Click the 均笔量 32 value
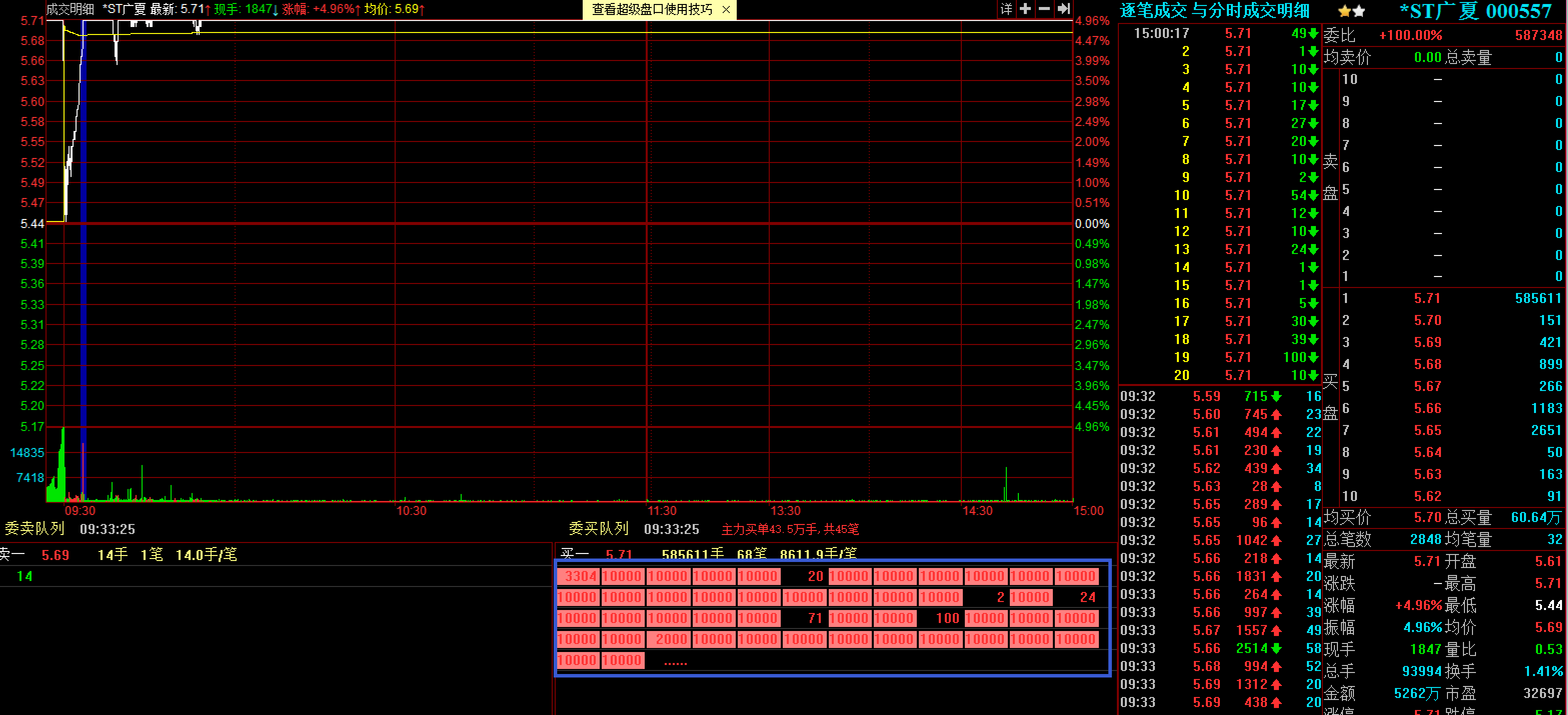 click(1554, 539)
